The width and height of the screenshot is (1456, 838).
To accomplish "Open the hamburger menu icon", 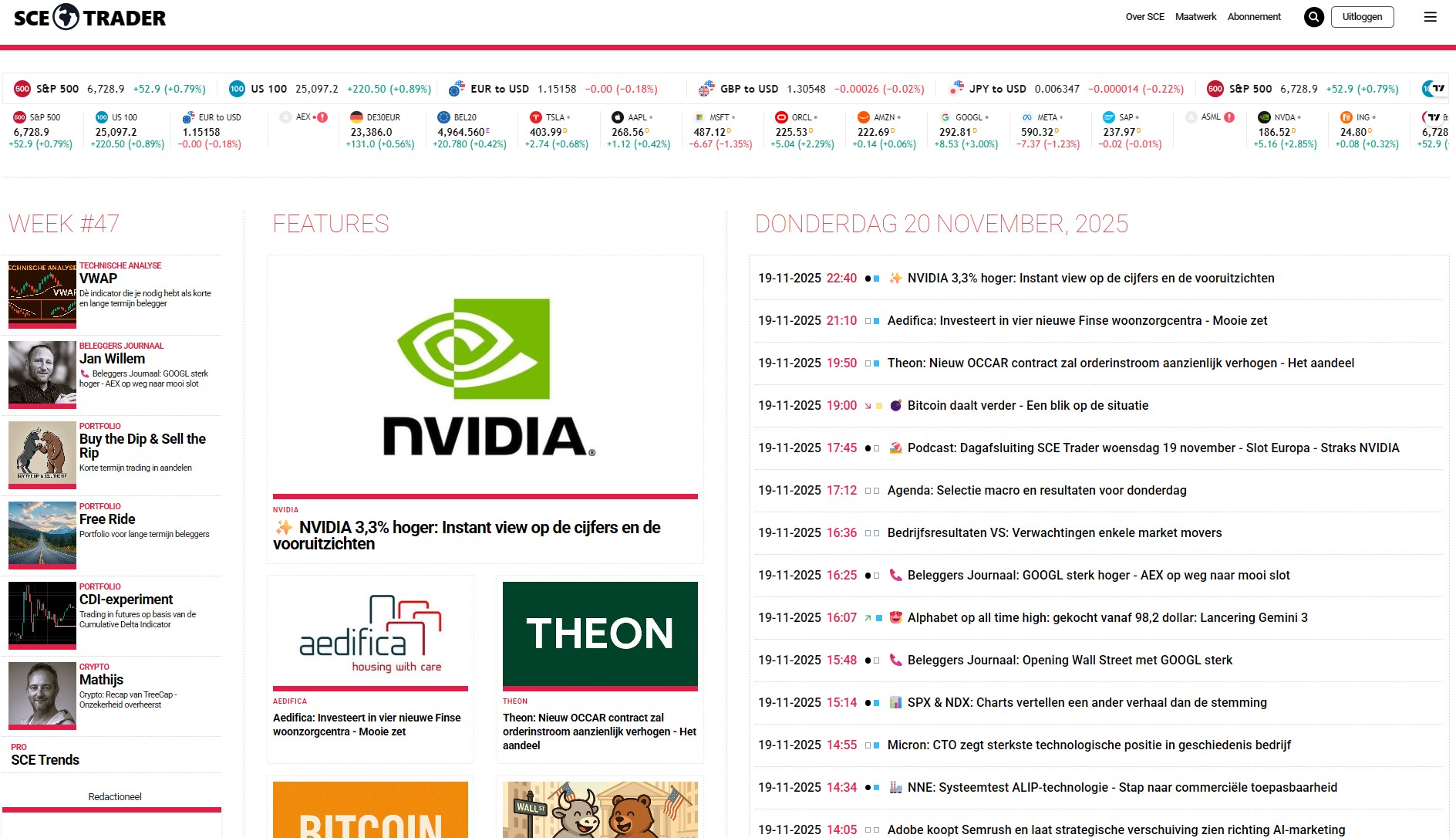I will pyautogui.click(x=1430, y=17).
